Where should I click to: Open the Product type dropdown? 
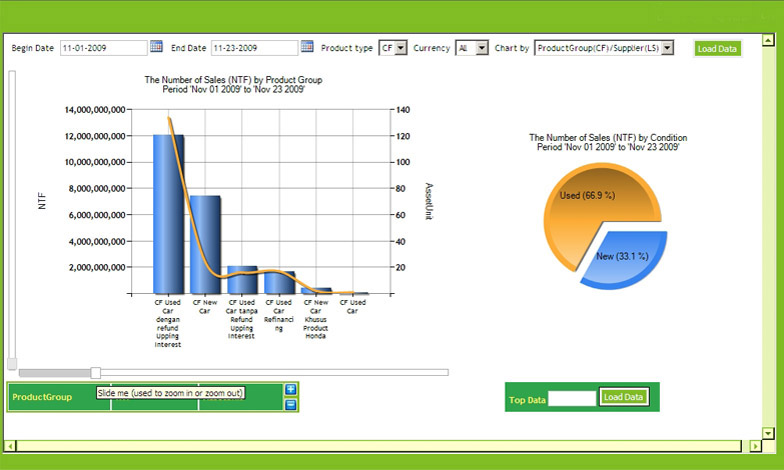coord(392,48)
